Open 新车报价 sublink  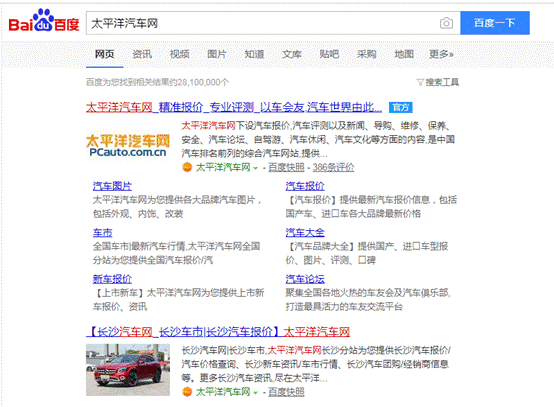[x=112, y=279]
